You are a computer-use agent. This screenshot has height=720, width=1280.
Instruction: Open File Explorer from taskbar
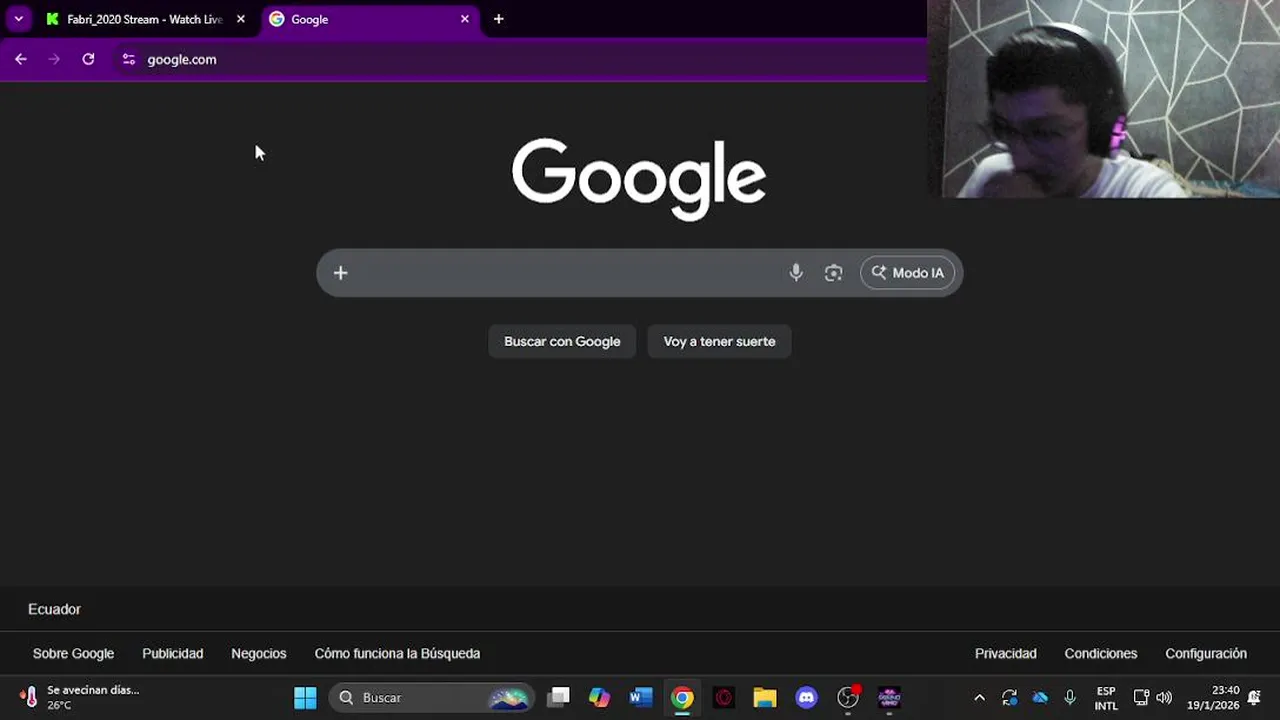tap(765, 697)
